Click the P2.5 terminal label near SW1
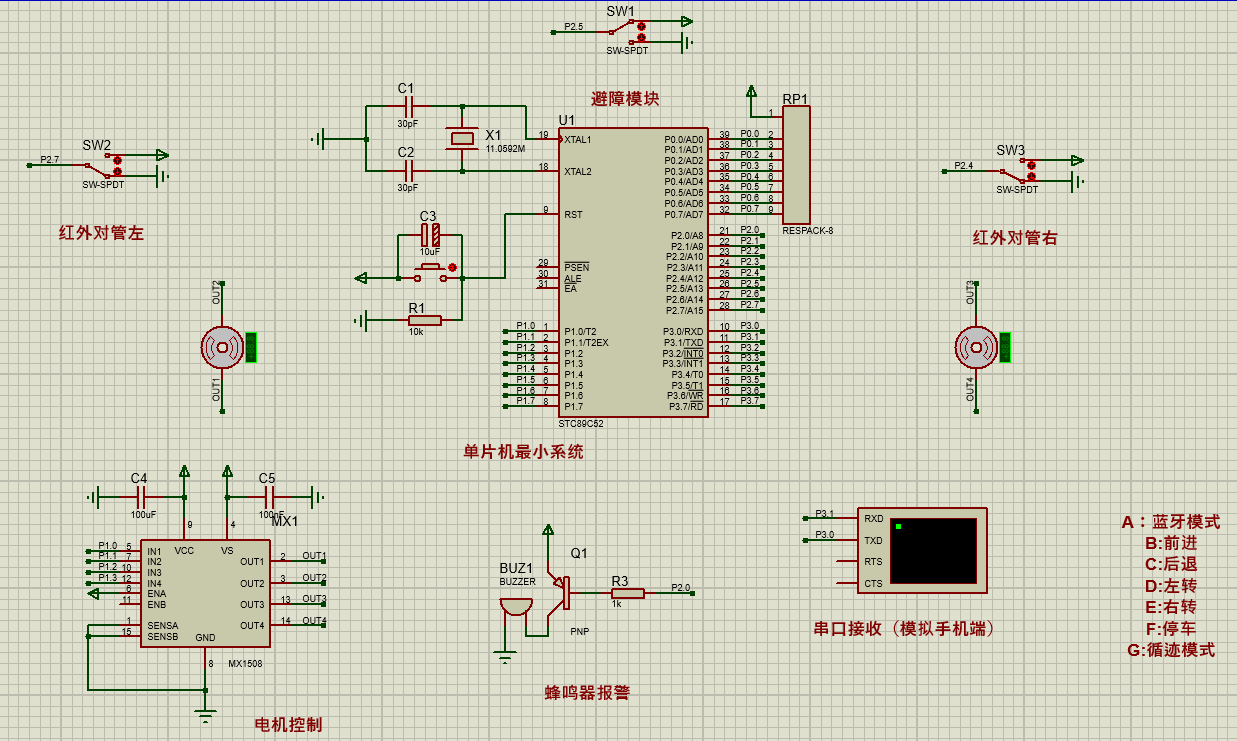The image size is (1237, 741). click(x=573, y=26)
